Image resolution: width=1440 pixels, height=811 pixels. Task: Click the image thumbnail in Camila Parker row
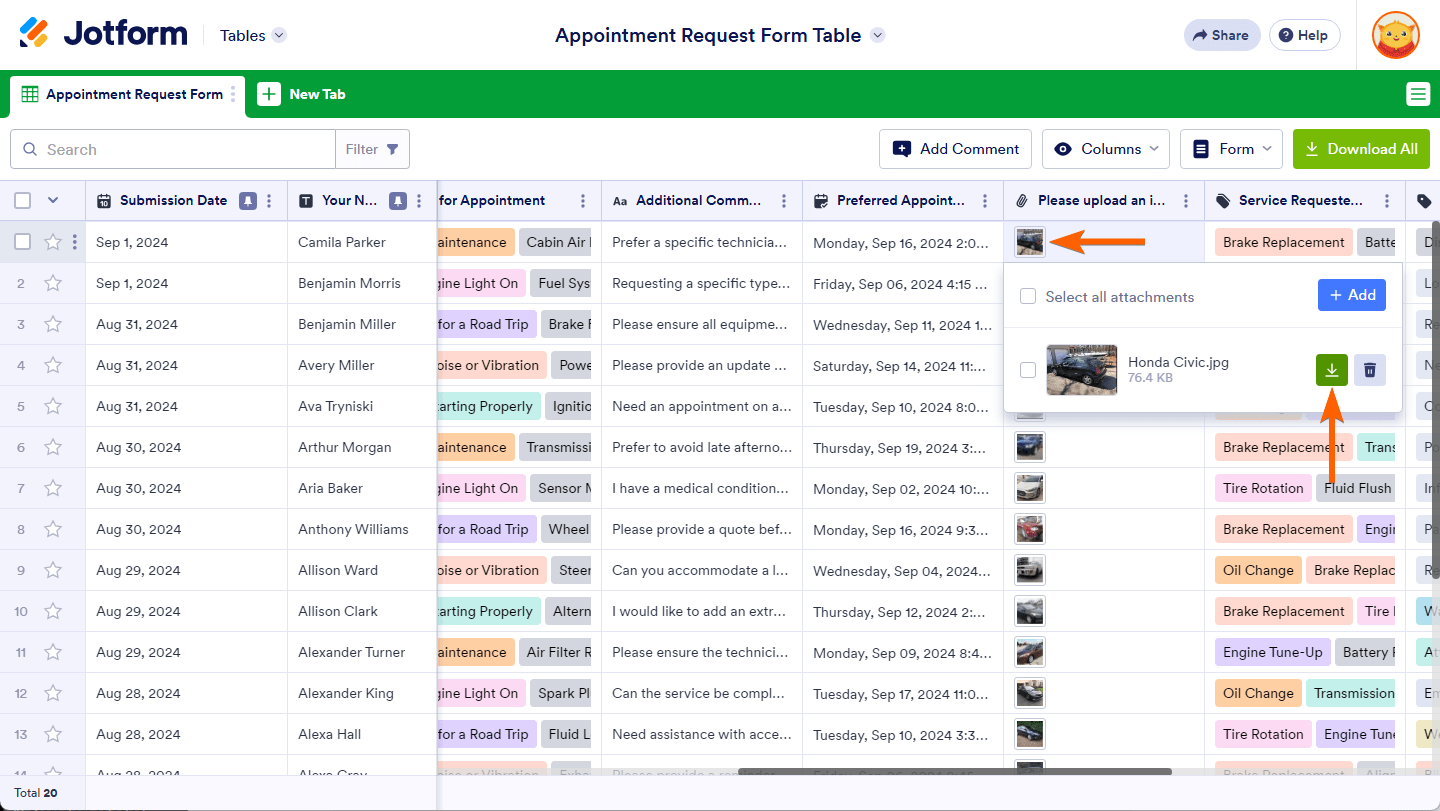[1030, 242]
